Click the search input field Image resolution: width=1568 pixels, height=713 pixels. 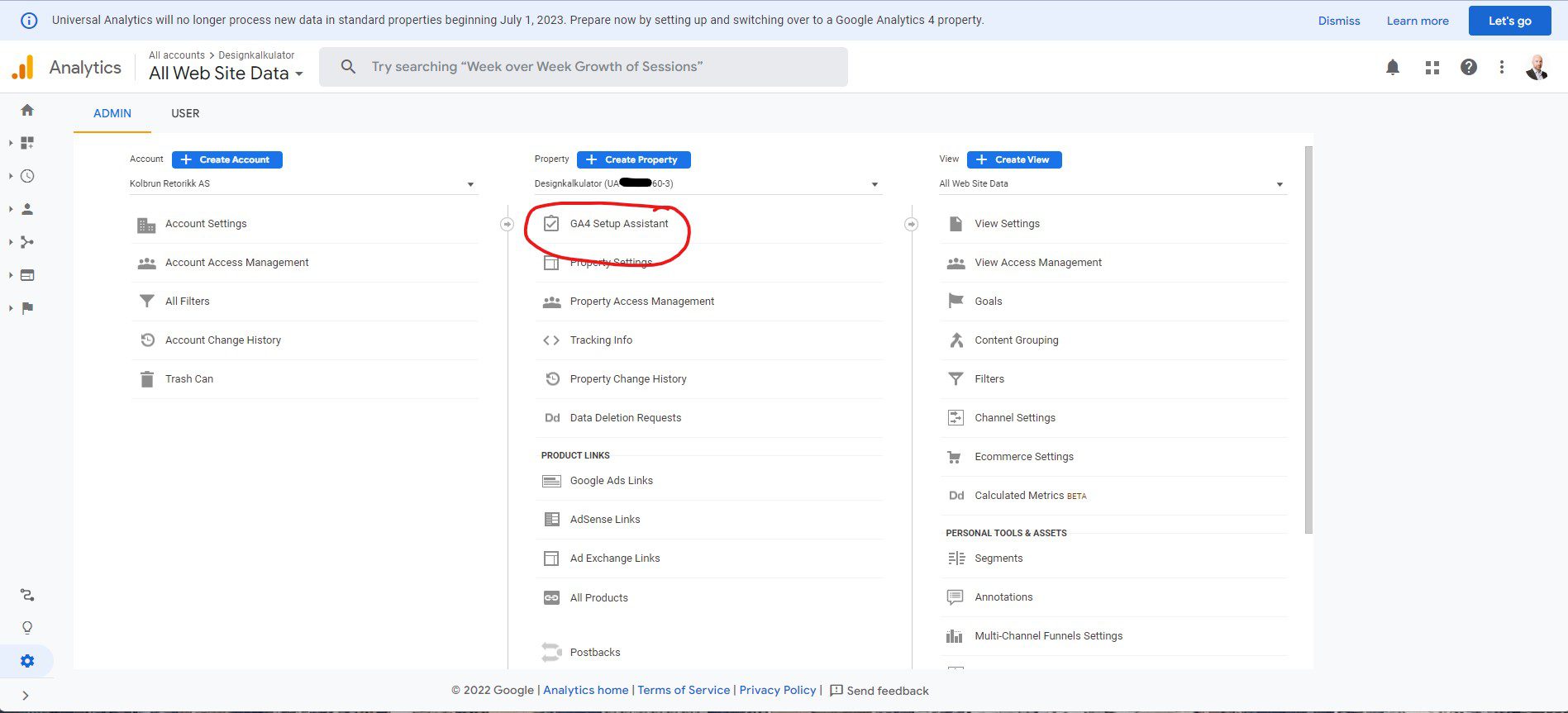click(584, 67)
